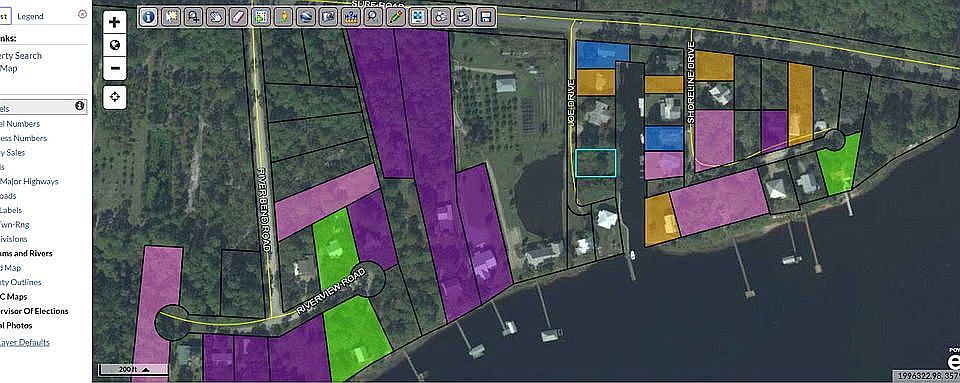Select the Identify info tool
960x383 pixels.
point(148,17)
